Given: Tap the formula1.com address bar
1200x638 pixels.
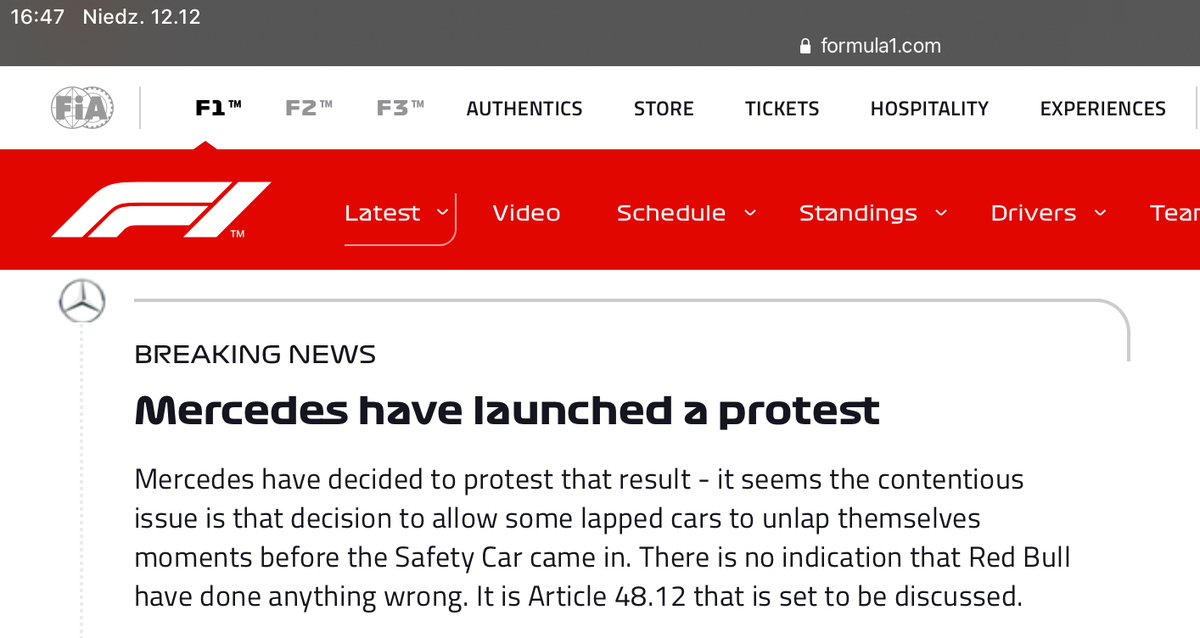Looking at the screenshot, I should tap(870, 46).
